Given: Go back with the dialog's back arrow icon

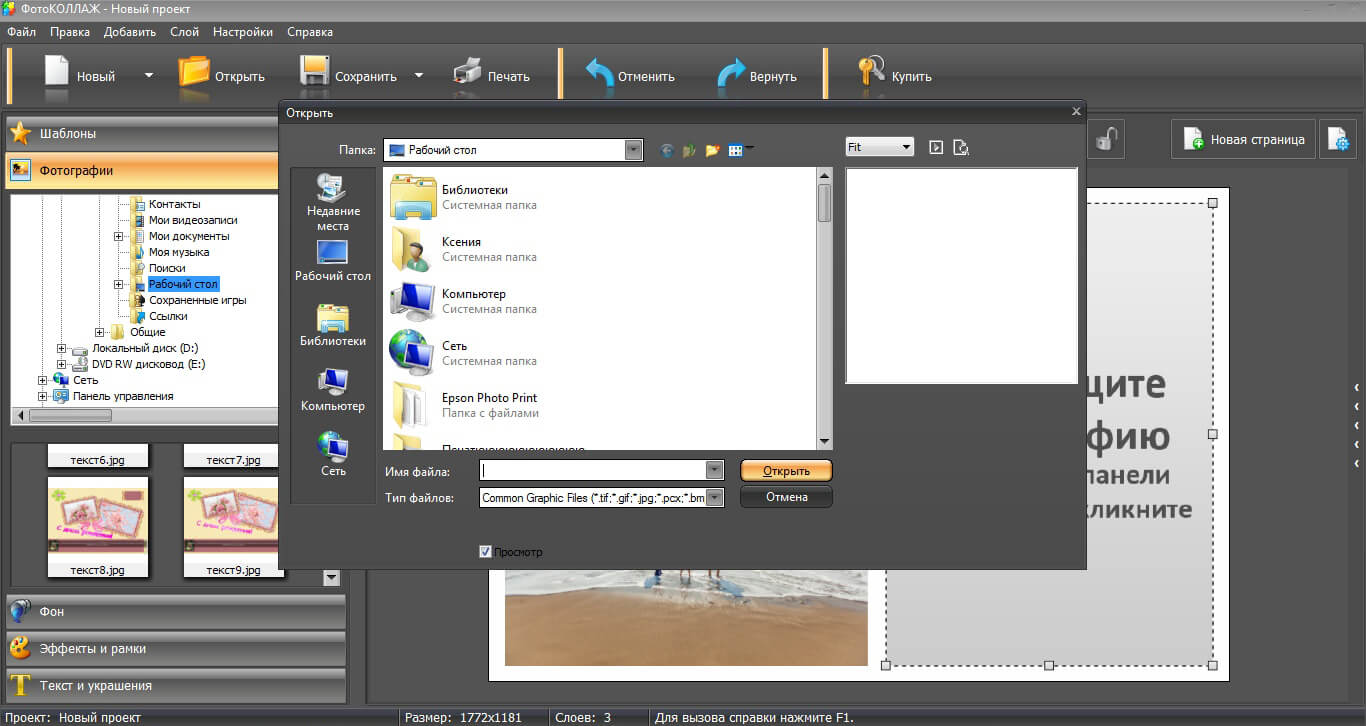Looking at the screenshot, I should [x=667, y=150].
